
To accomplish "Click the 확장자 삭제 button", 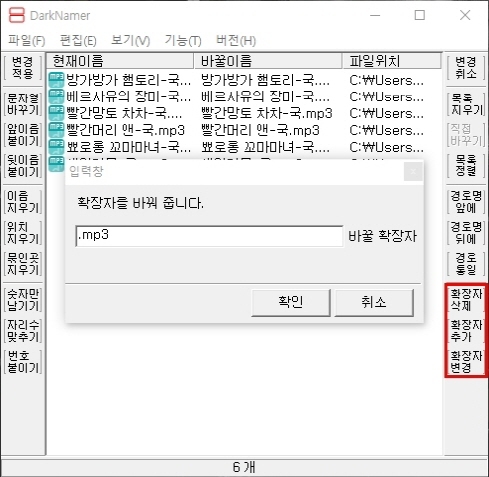I will [466, 300].
